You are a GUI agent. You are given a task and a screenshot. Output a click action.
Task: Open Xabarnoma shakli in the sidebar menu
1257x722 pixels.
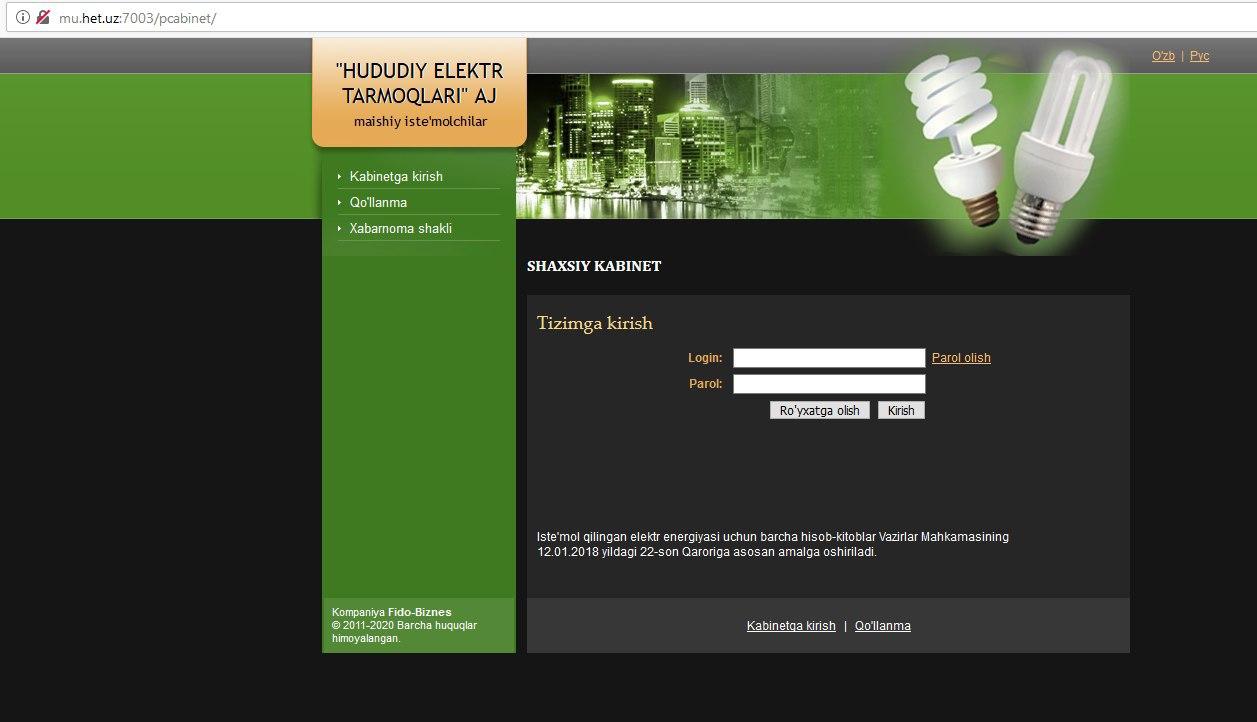(401, 228)
